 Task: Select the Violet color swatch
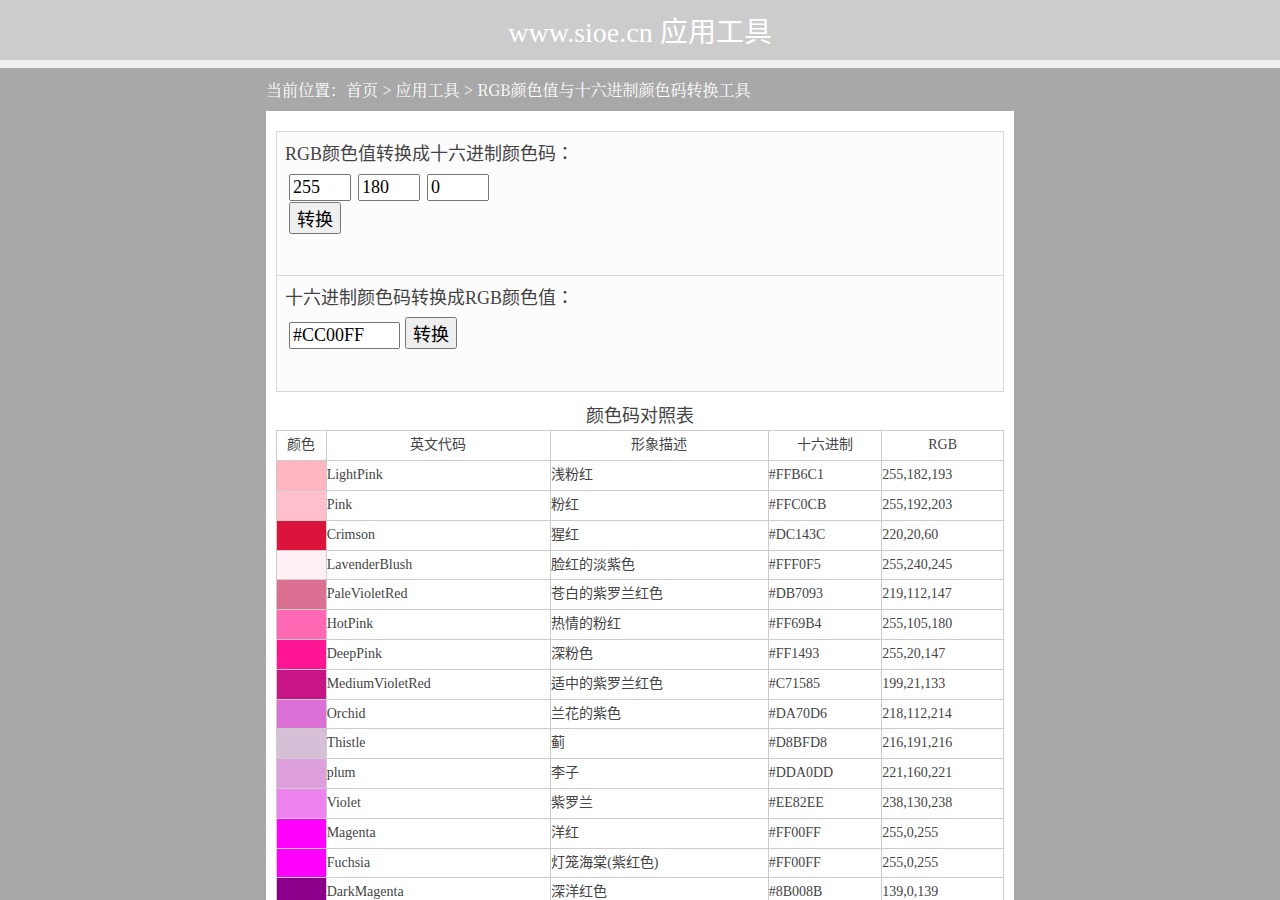click(x=302, y=803)
